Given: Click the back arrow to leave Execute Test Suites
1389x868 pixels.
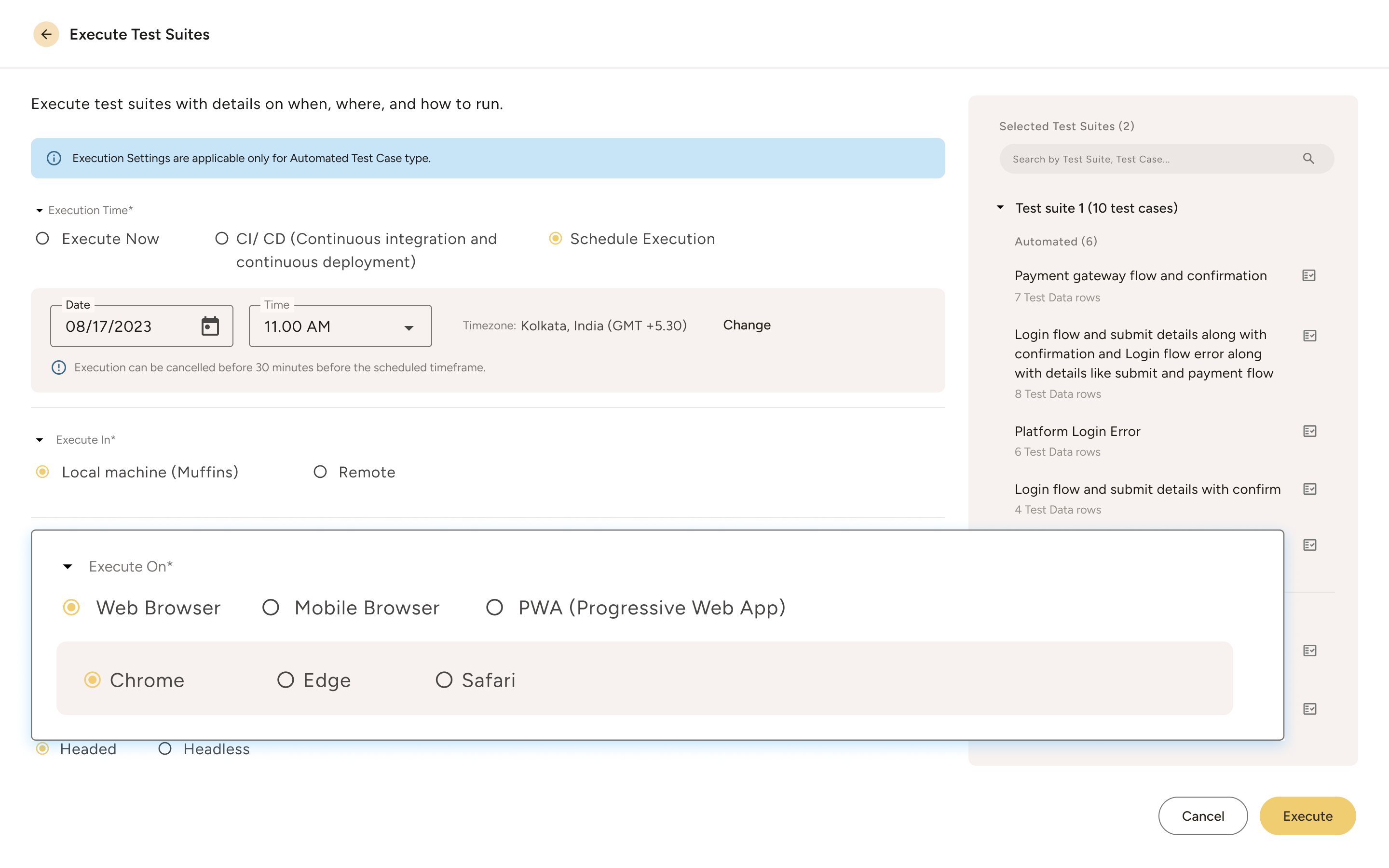Looking at the screenshot, I should pyautogui.click(x=46, y=34).
